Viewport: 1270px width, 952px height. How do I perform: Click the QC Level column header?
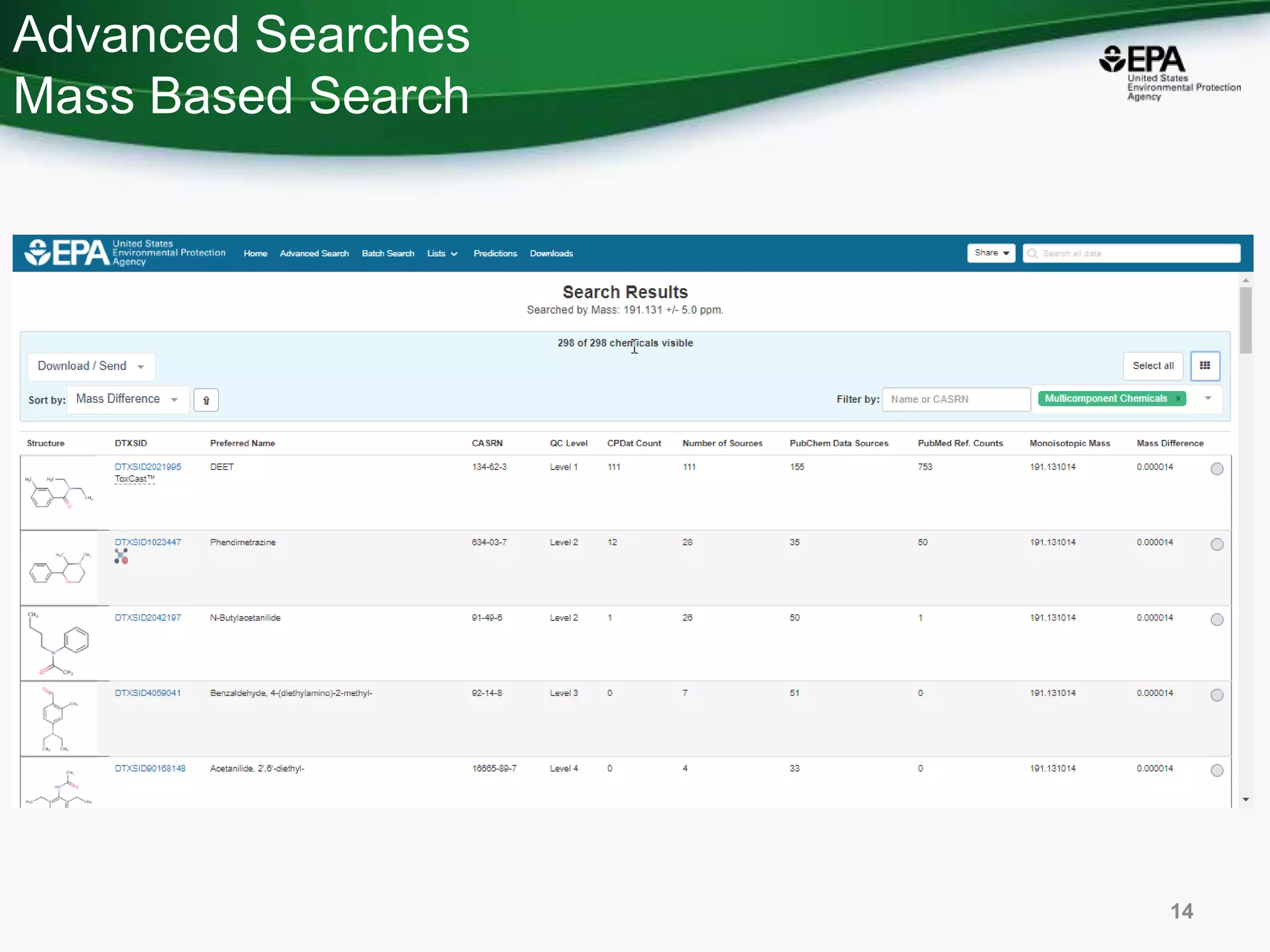(569, 443)
